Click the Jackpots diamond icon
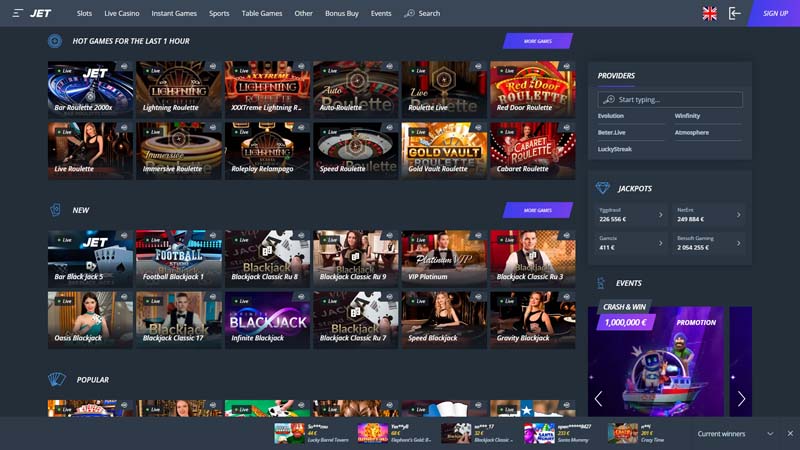Screen dimensions: 800x450 tap(603, 188)
